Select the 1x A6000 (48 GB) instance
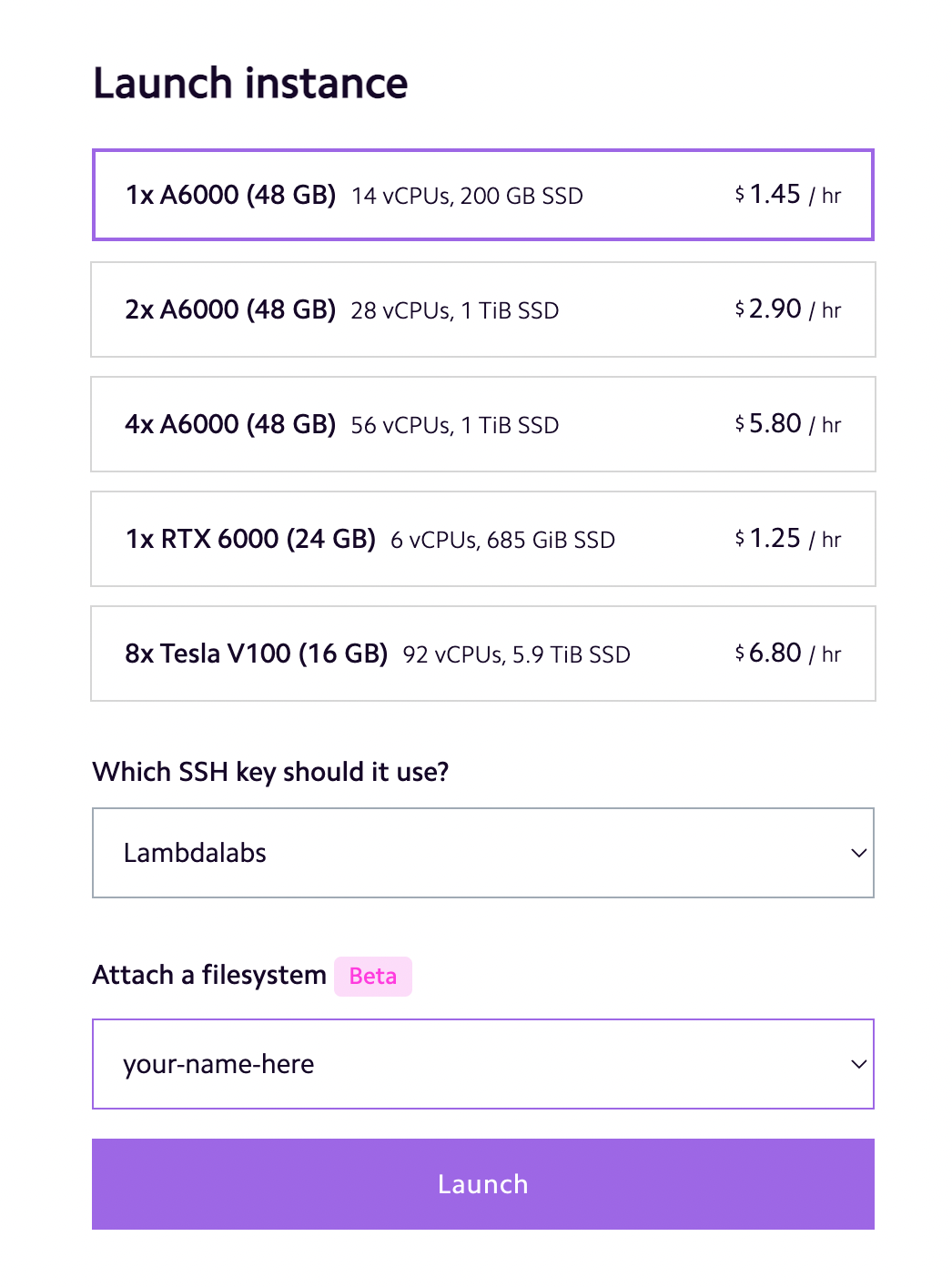 coord(482,195)
